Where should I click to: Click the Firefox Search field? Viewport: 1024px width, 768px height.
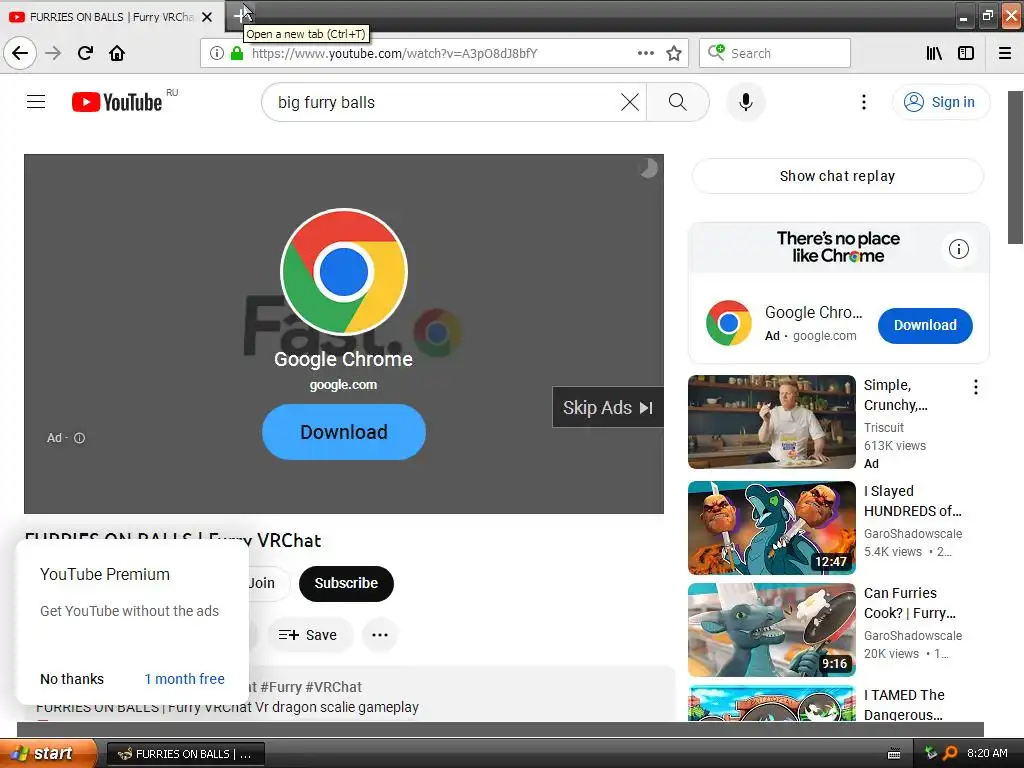point(775,53)
